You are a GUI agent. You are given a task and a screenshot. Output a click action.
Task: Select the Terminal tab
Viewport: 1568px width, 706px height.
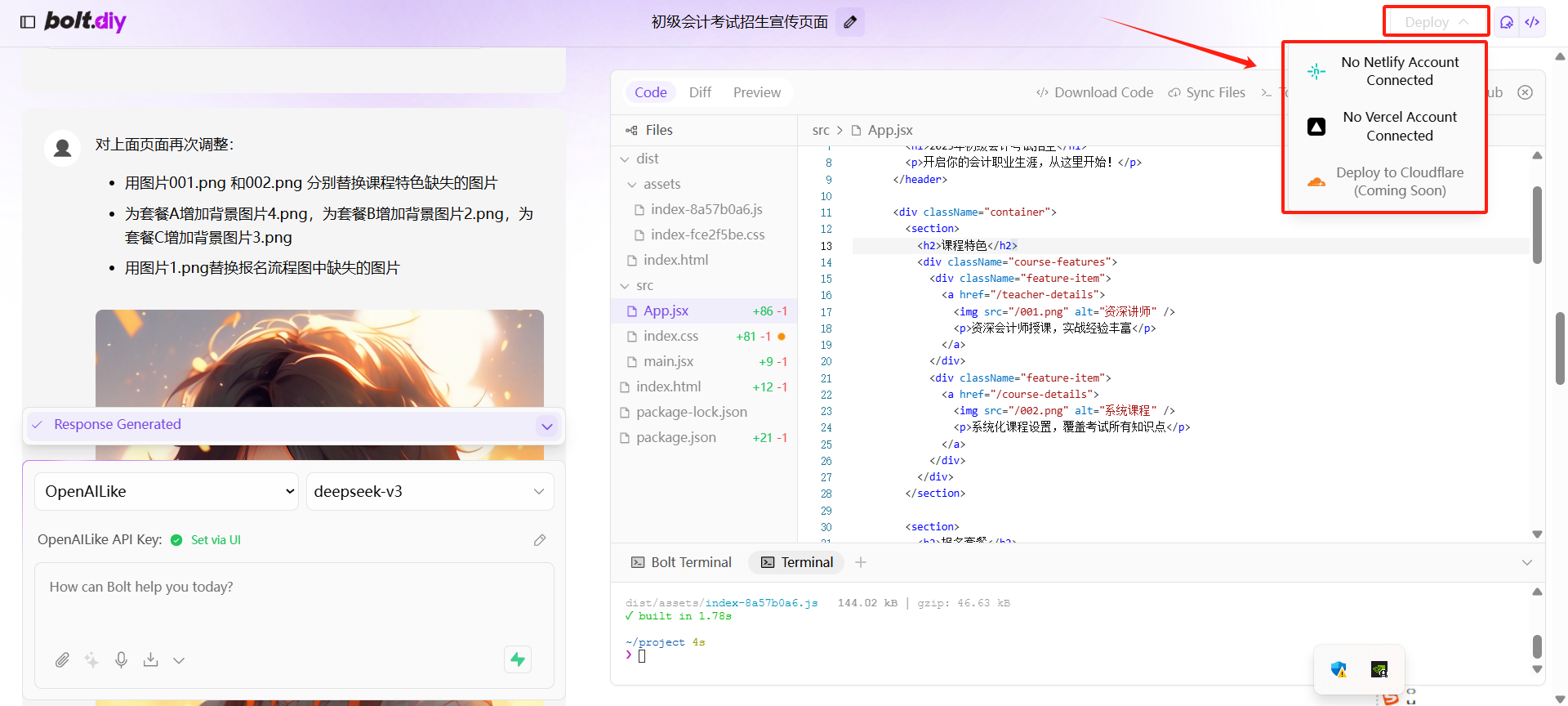(x=796, y=562)
